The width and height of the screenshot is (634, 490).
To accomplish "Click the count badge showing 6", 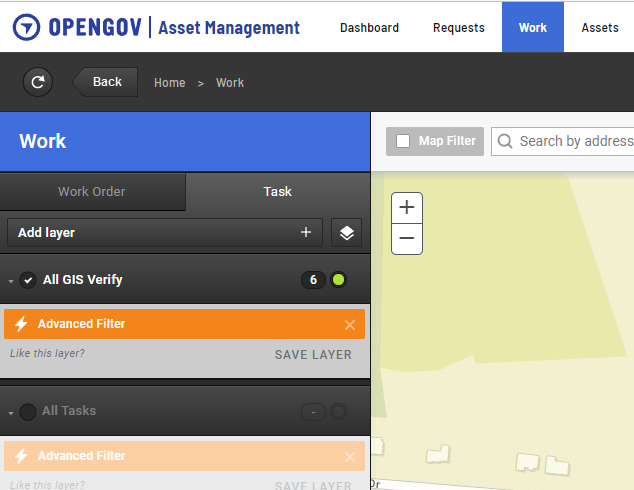I will tap(313, 280).
